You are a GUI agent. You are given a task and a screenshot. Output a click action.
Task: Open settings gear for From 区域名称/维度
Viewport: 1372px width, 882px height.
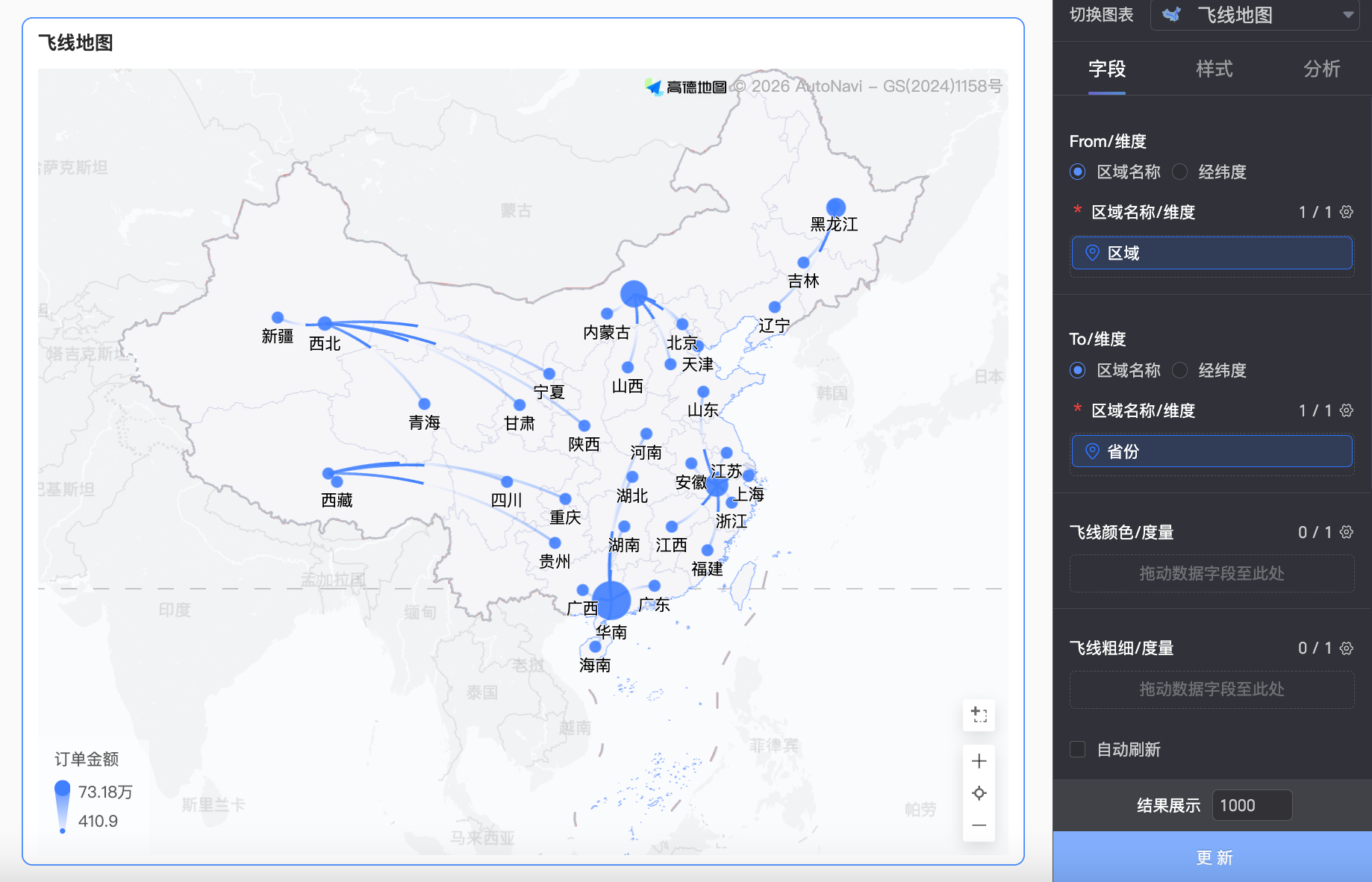point(1347,212)
